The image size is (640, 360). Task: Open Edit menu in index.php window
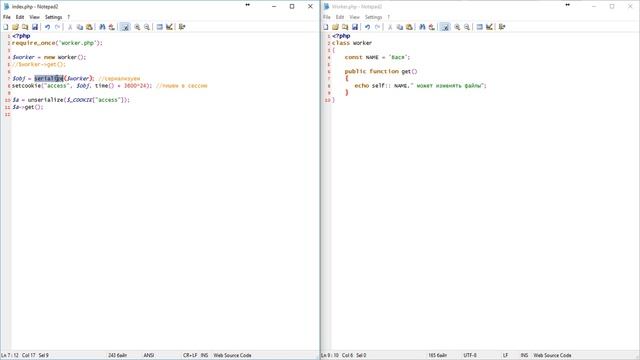tap(20, 17)
